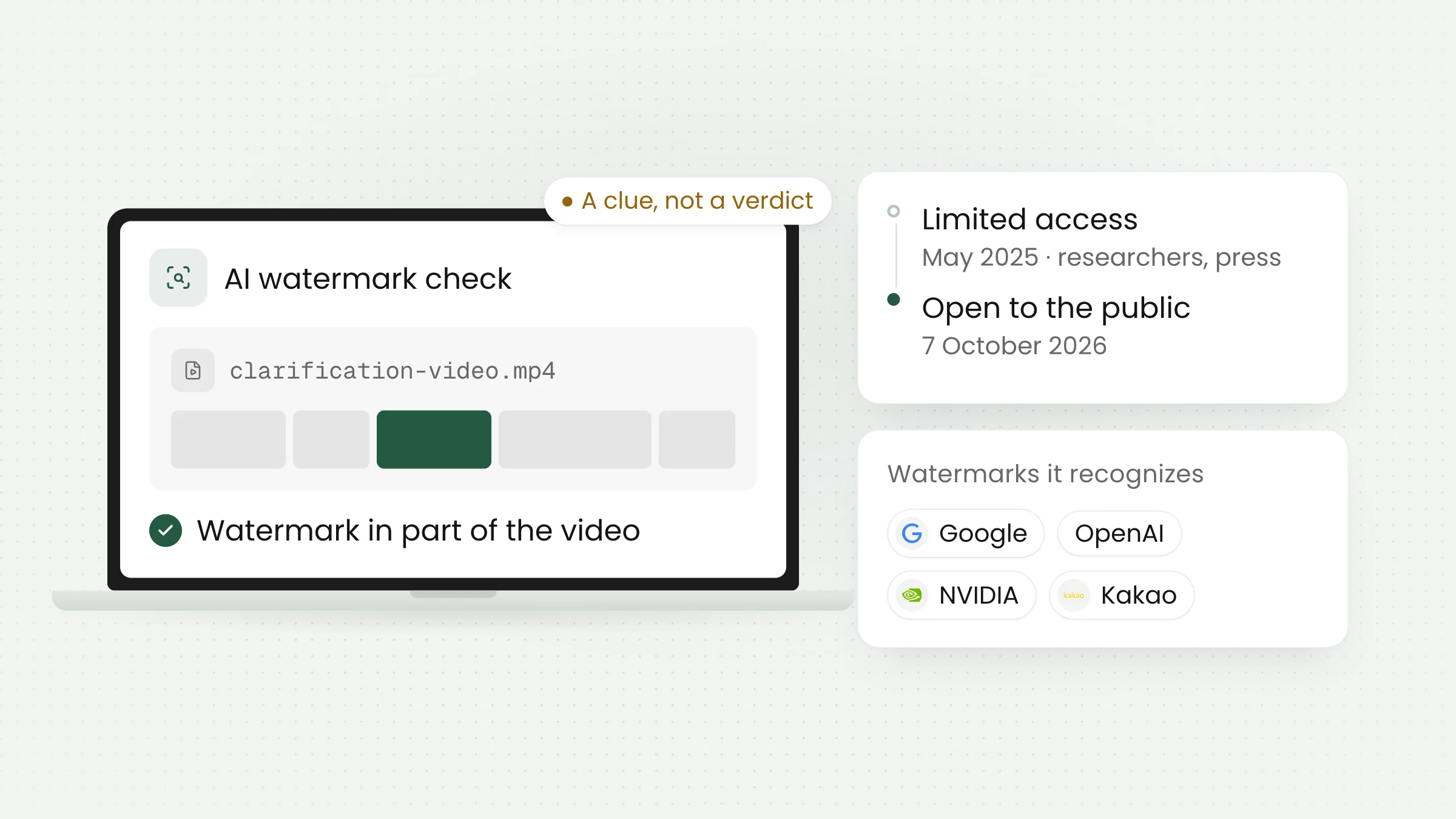Click the filled Open to the public dot

pos(894,299)
